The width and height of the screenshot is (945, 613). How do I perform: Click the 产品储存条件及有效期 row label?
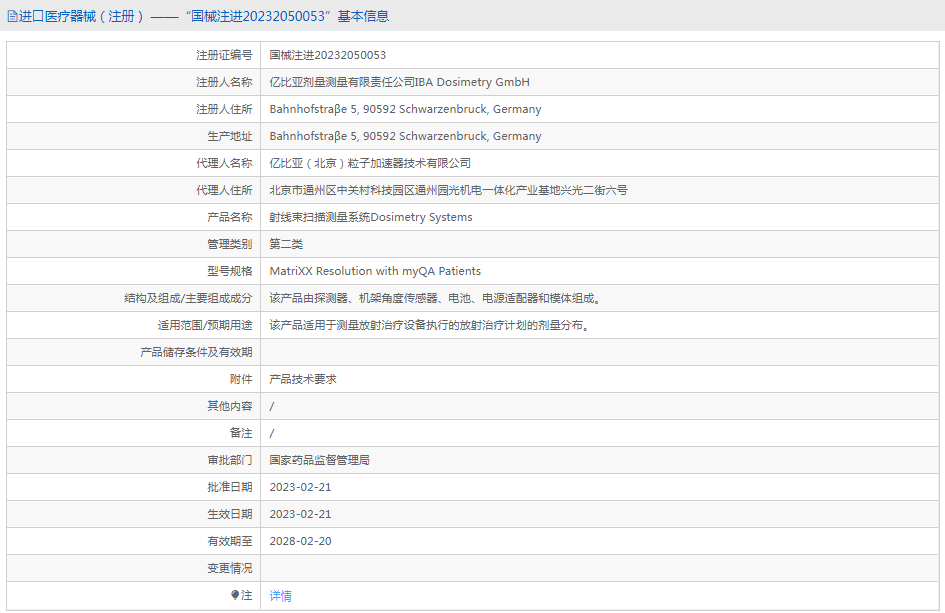(196, 352)
